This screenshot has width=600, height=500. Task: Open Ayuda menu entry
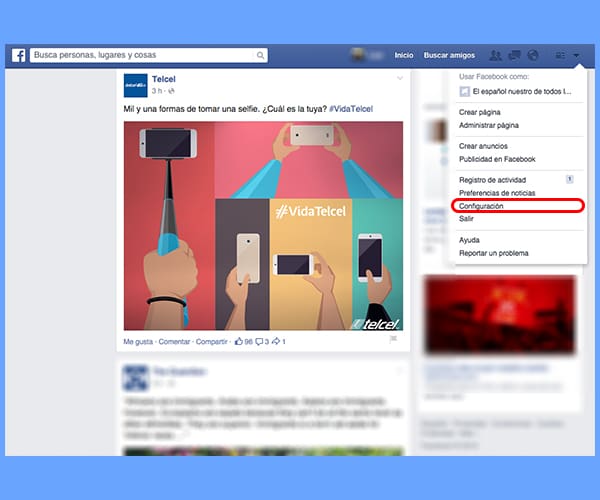click(x=469, y=240)
